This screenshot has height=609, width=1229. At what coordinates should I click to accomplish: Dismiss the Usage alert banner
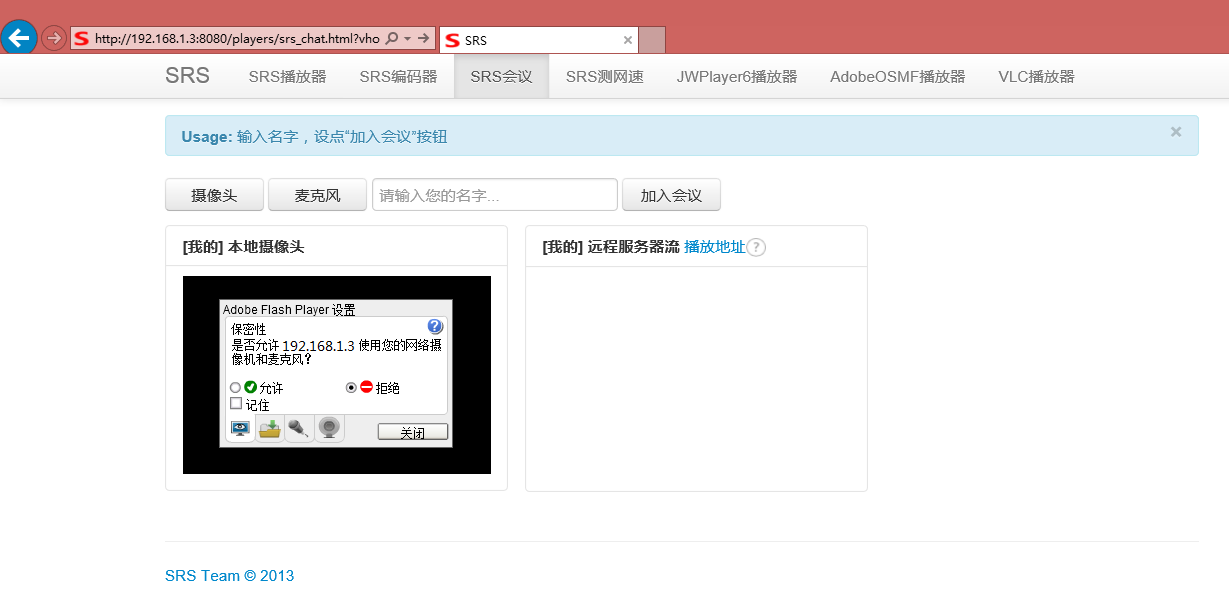[x=1176, y=132]
